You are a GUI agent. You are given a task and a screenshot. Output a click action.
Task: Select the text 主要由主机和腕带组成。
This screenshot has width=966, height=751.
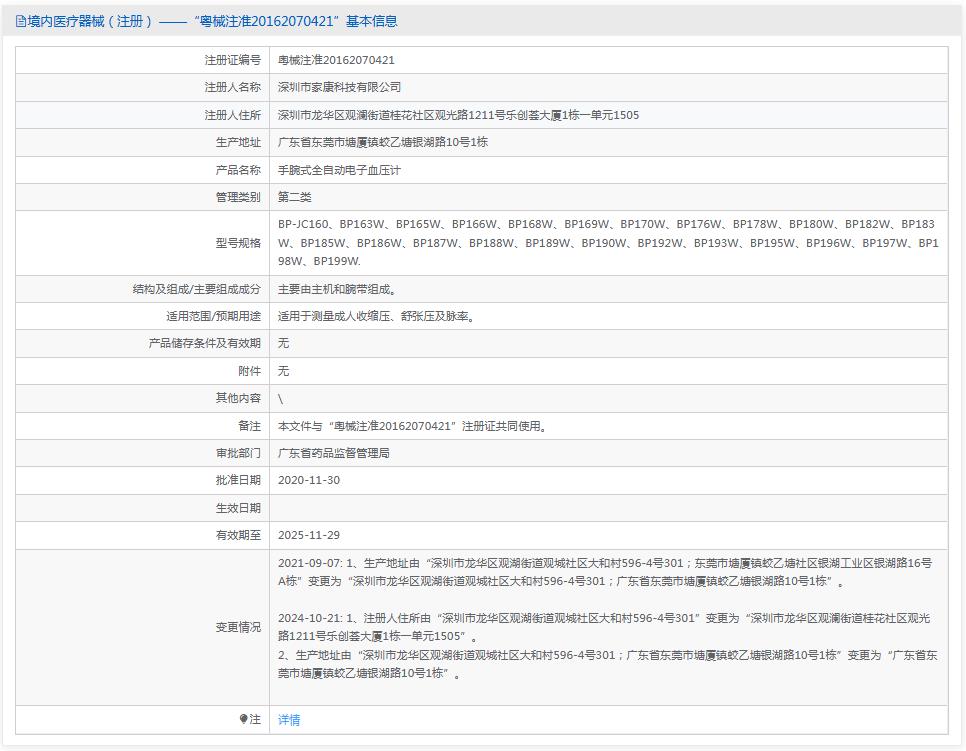point(337,289)
